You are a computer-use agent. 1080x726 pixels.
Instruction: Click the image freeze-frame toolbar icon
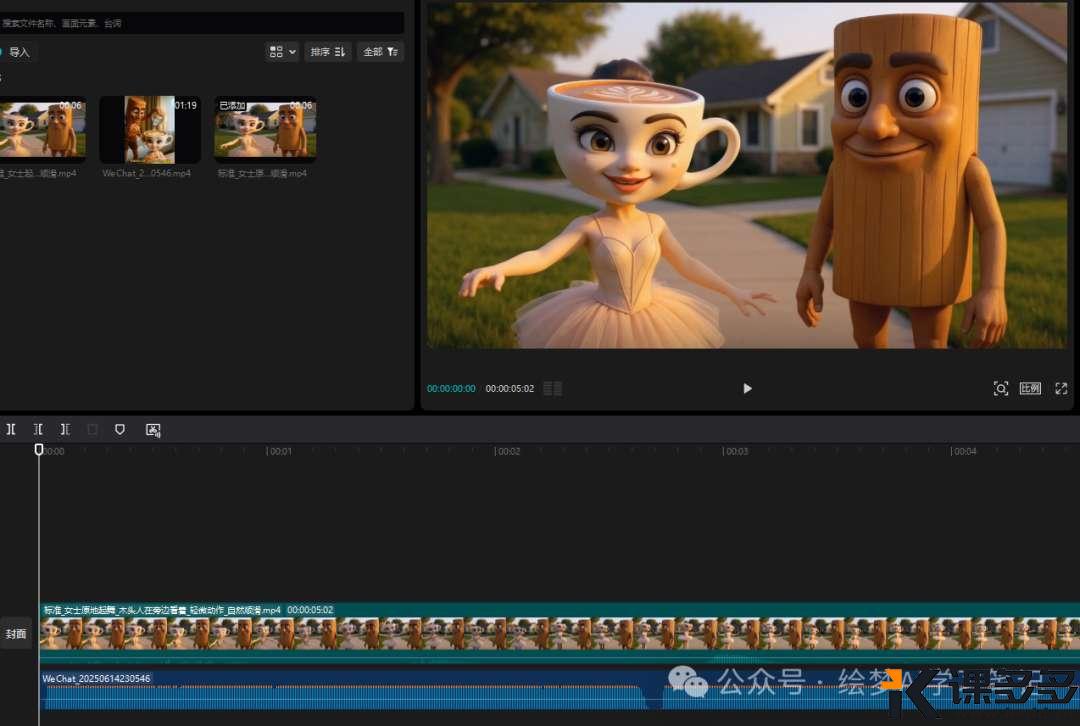point(153,429)
